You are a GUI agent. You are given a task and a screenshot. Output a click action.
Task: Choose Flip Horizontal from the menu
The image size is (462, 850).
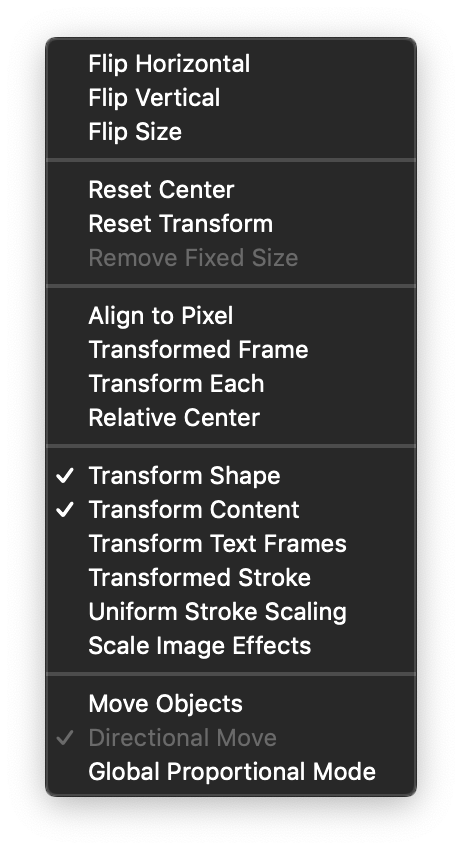[231, 64]
